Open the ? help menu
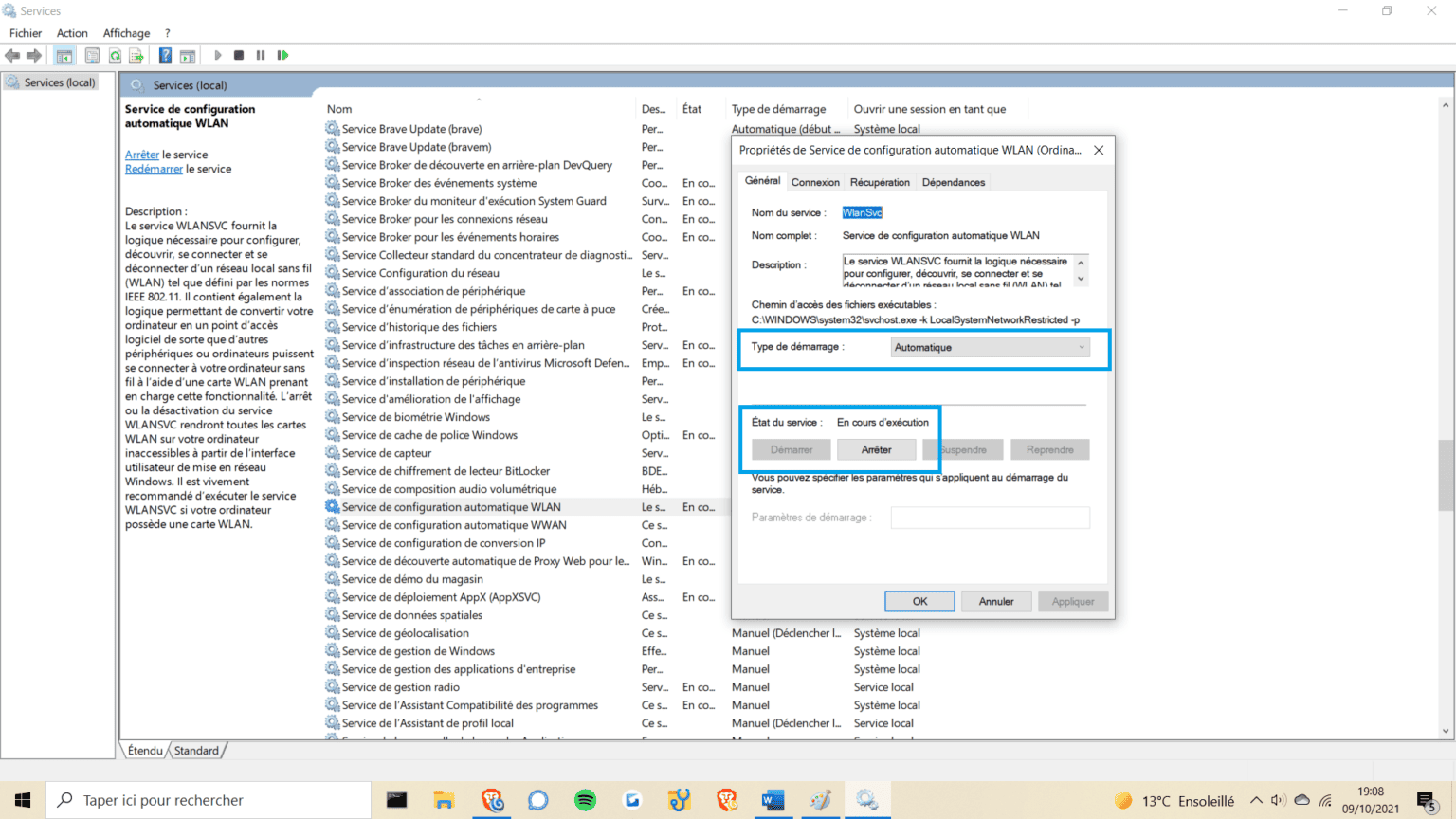 (x=168, y=33)
